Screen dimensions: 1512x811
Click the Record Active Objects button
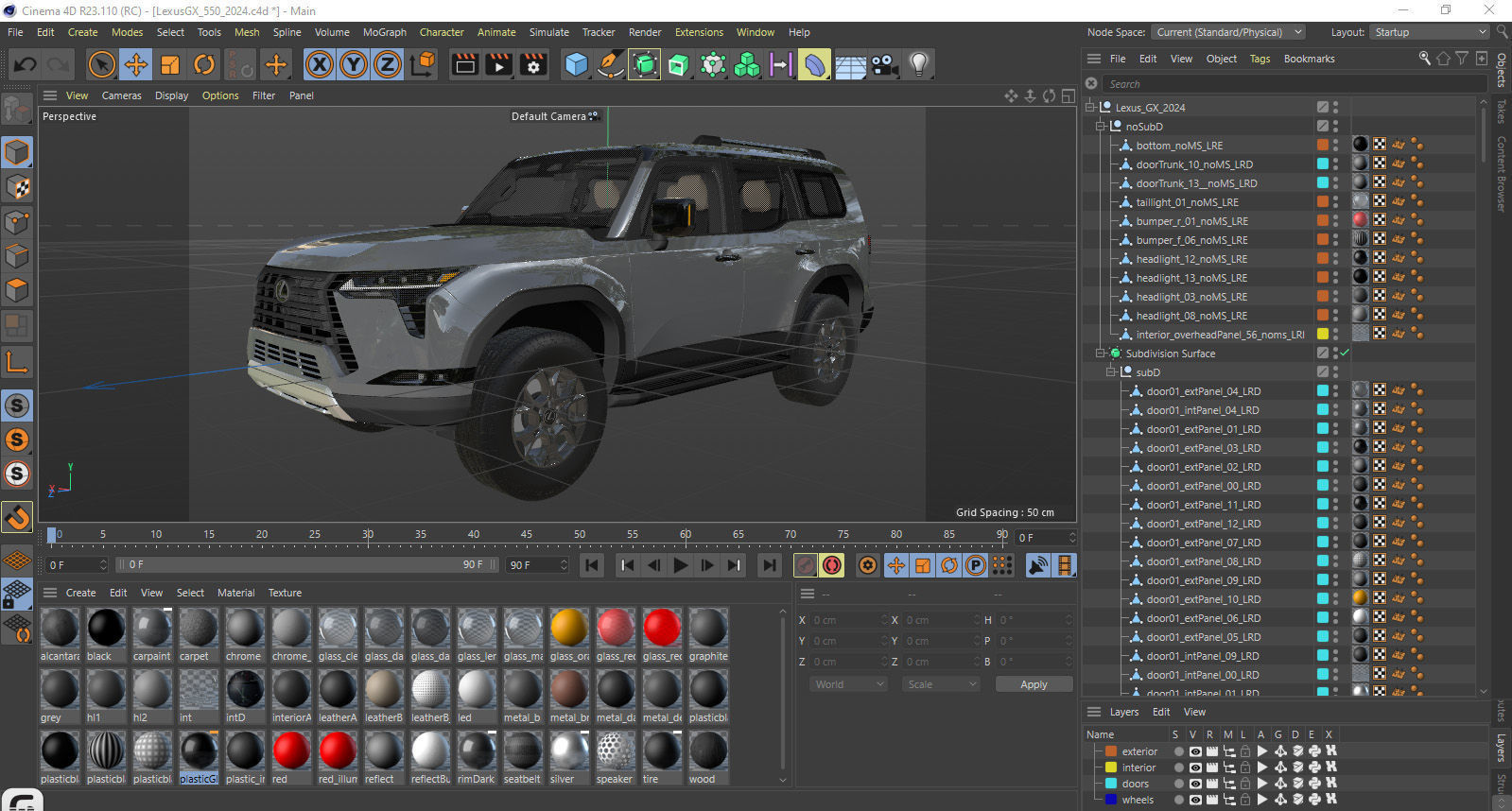pos(805,565)
